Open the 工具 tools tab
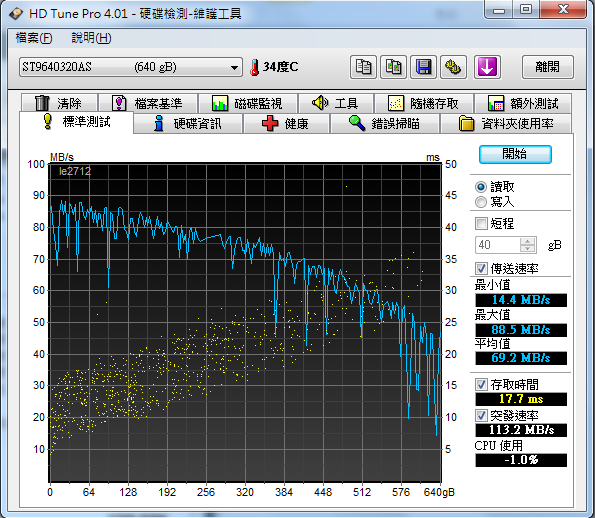 (x=336, y=103)
